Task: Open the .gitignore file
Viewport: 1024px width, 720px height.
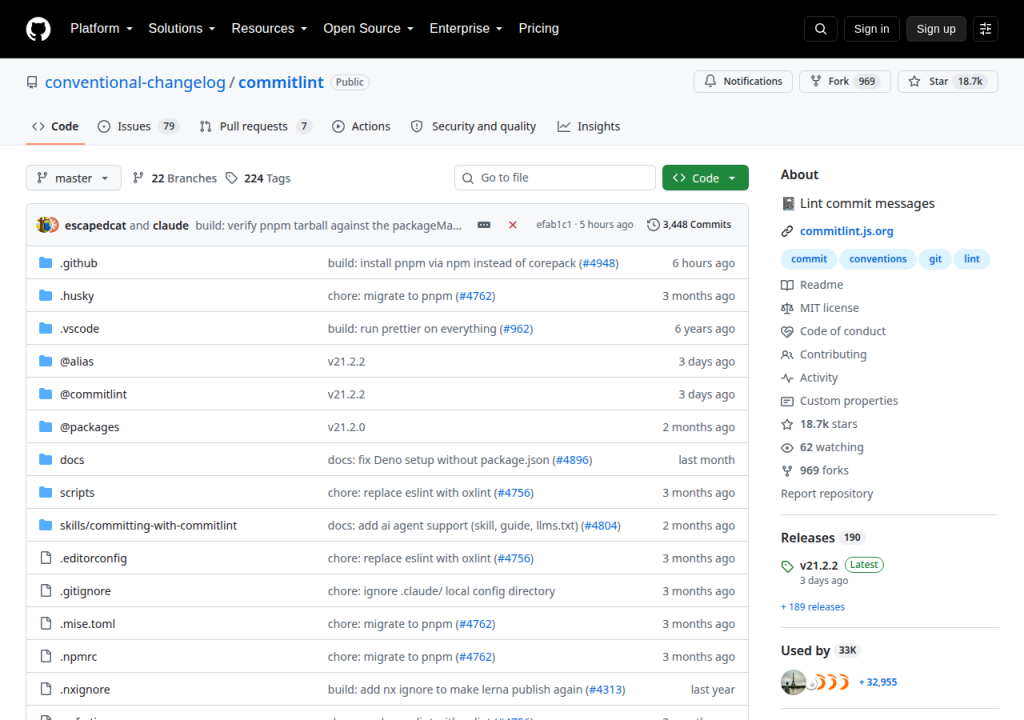Action: [86, 591]
